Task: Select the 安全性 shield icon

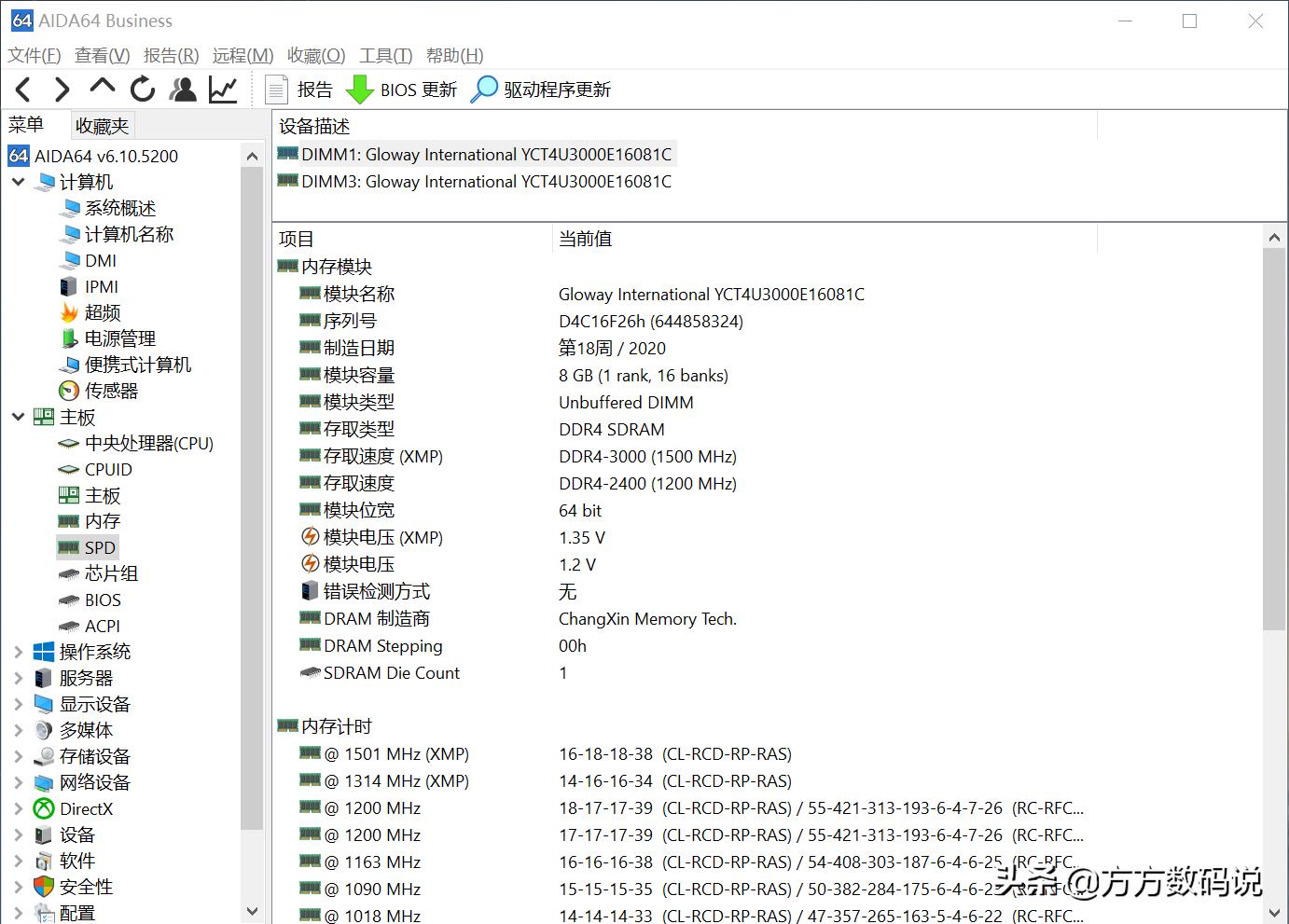Action: click(44, 887)
